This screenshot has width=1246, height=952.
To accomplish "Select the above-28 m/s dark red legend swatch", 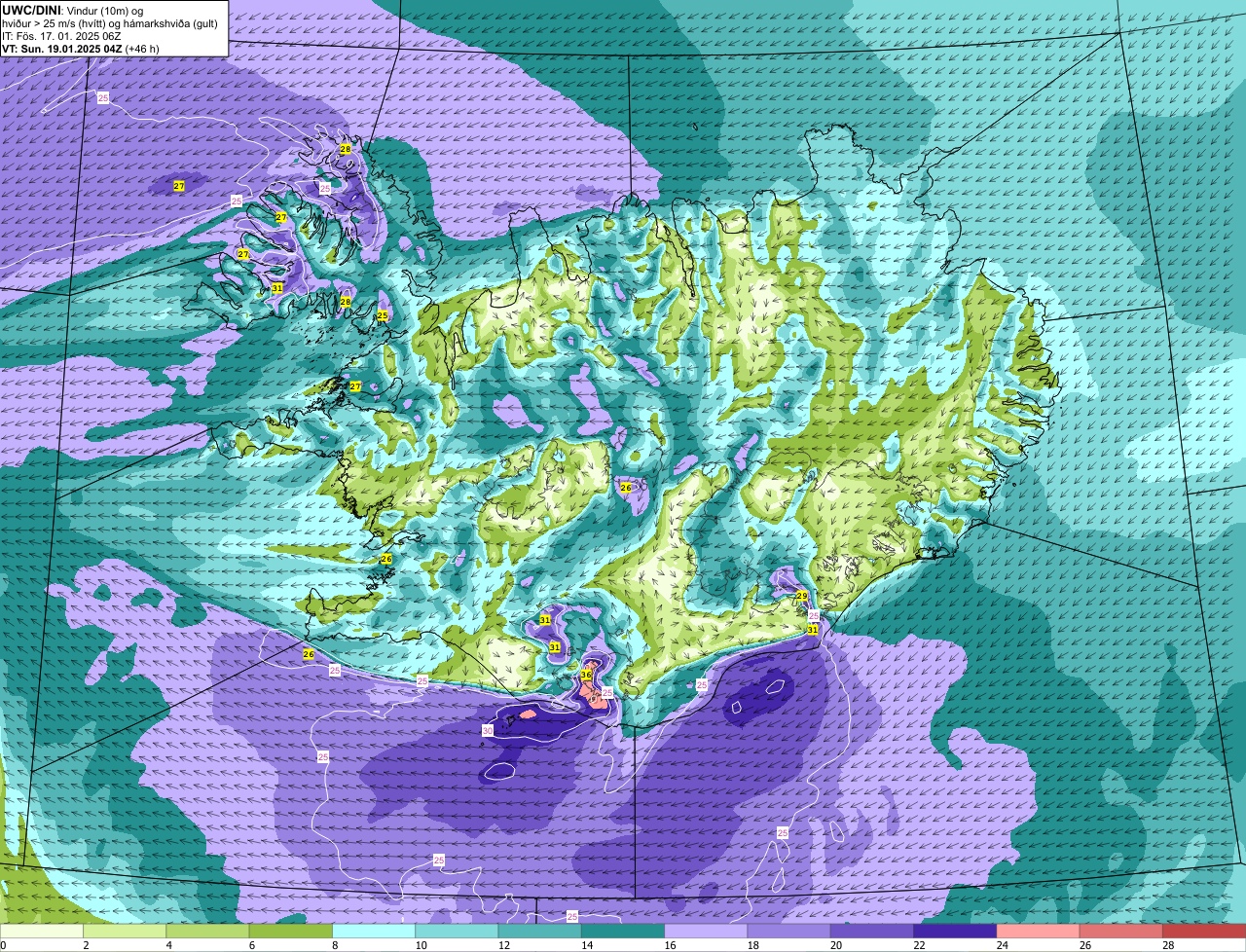I will (x=1204, y=931).
